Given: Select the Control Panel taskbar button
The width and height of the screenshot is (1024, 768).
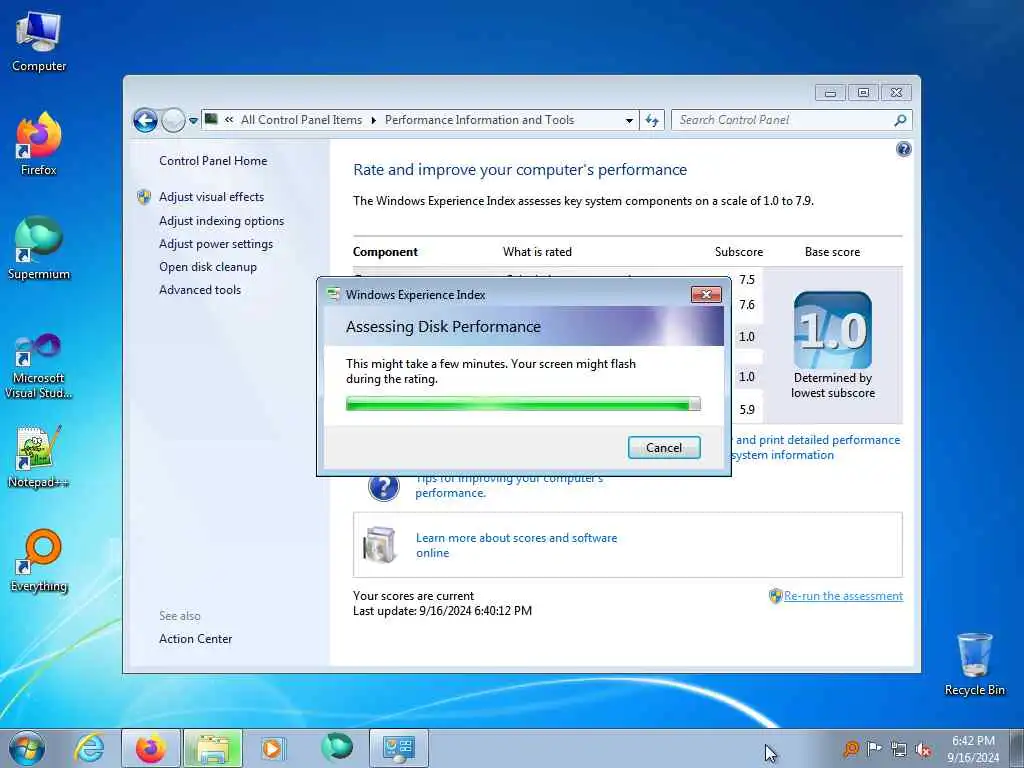Looking at the screenshot, I should coord(399,748).
